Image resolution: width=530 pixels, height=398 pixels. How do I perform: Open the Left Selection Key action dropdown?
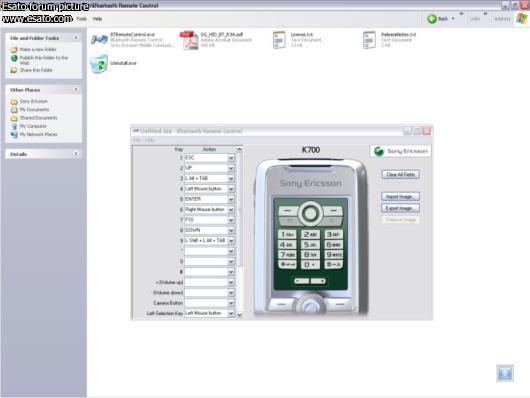pyautogui.click(x=231, y=313)
